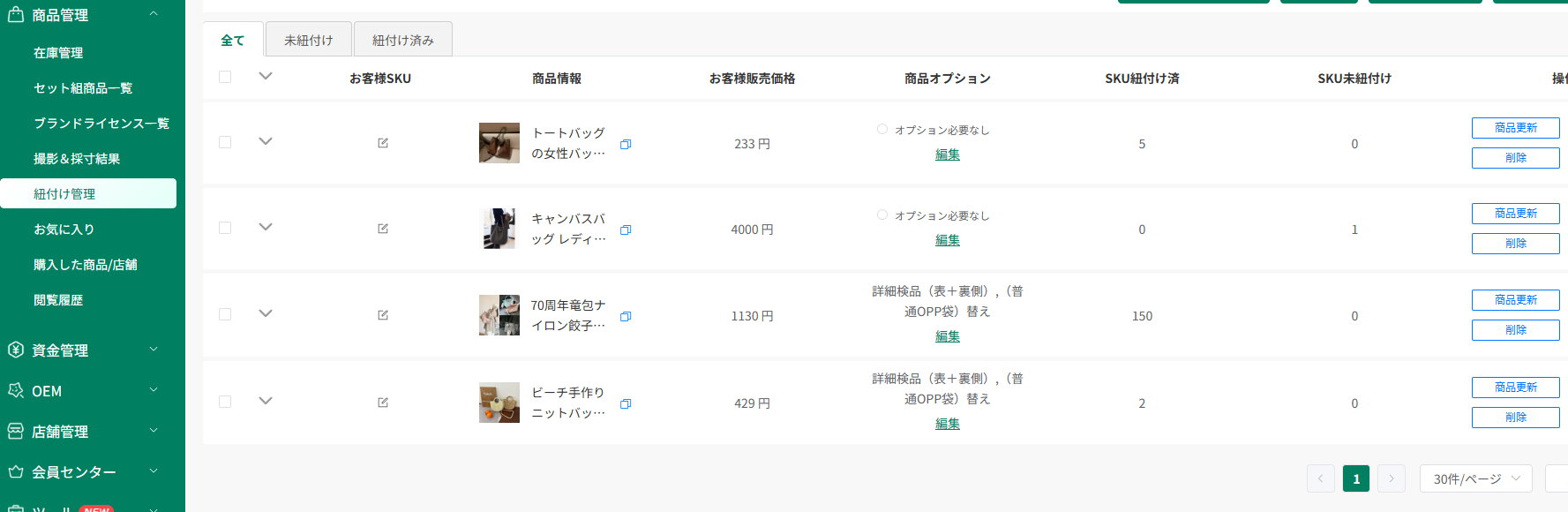The width and height of the screenshot is (1568, 512).
Task: Open 撮影&採寸結果 menu item
Action: pyautogui.click(x=77, y=159)
